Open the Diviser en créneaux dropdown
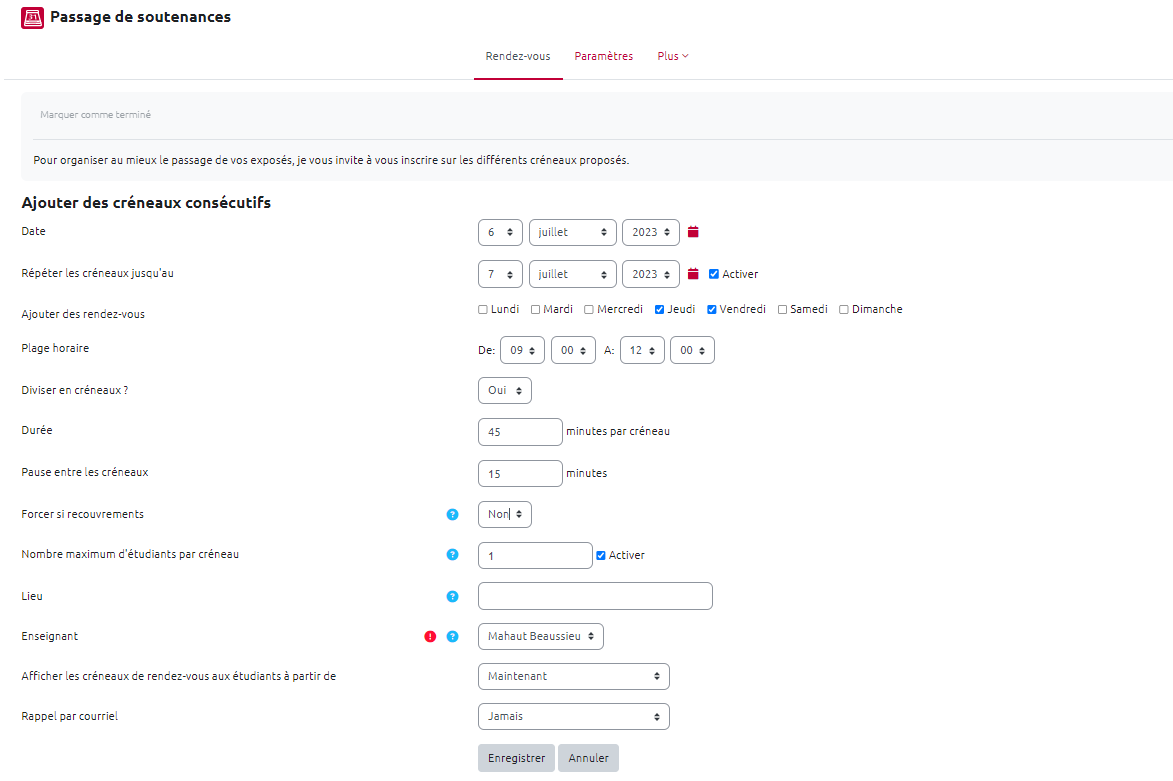1173x781 pixels. 505,391
